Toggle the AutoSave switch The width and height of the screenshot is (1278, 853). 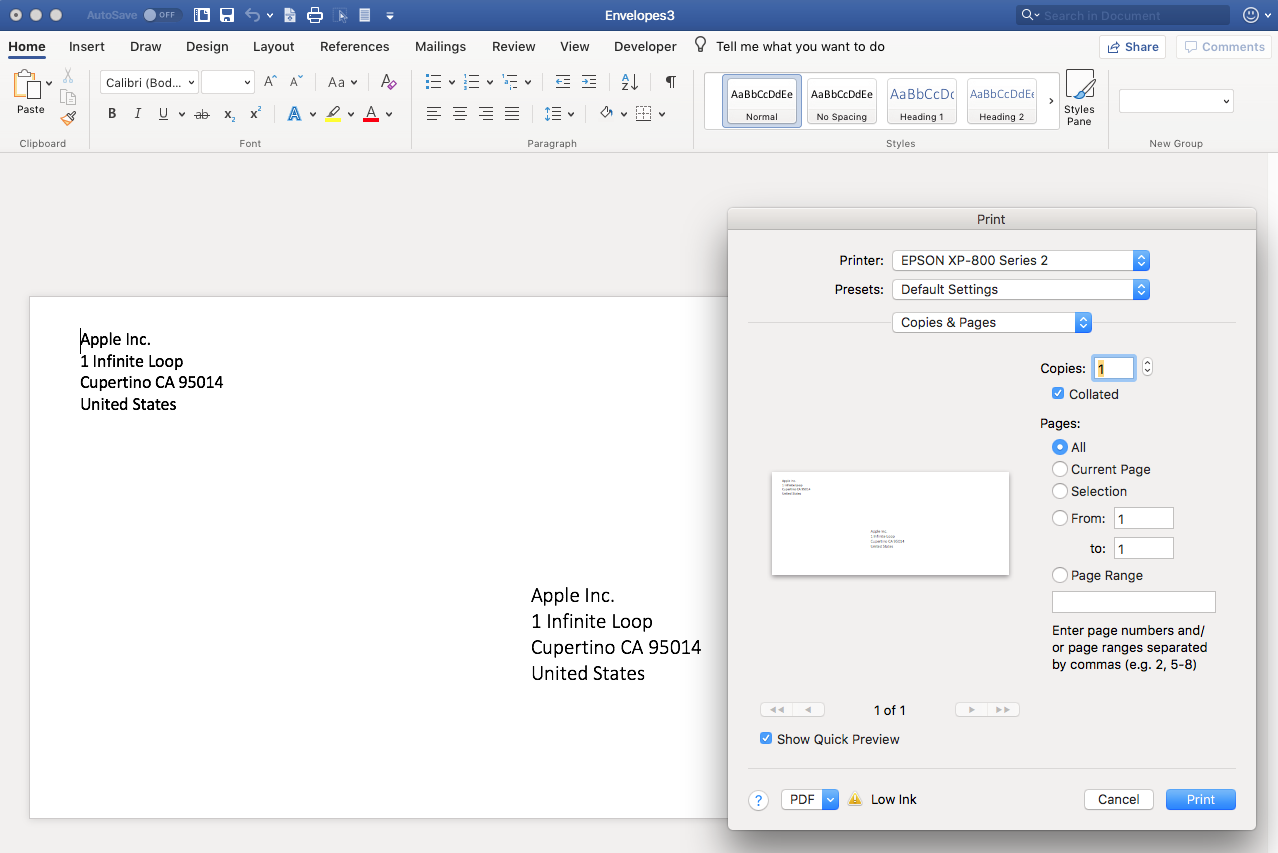pyautogui.click(x=161, y=15)
